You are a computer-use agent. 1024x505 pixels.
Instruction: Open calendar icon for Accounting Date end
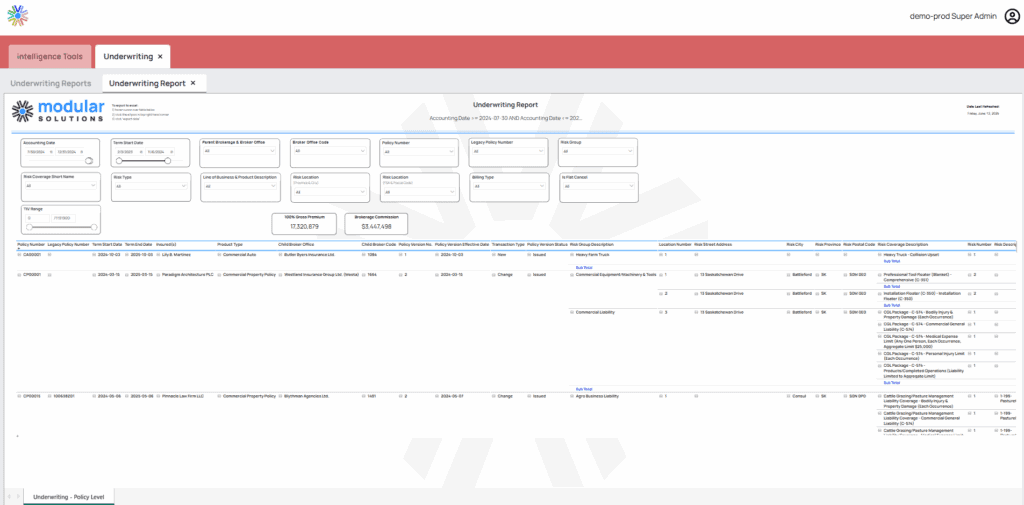click(82, 152)
